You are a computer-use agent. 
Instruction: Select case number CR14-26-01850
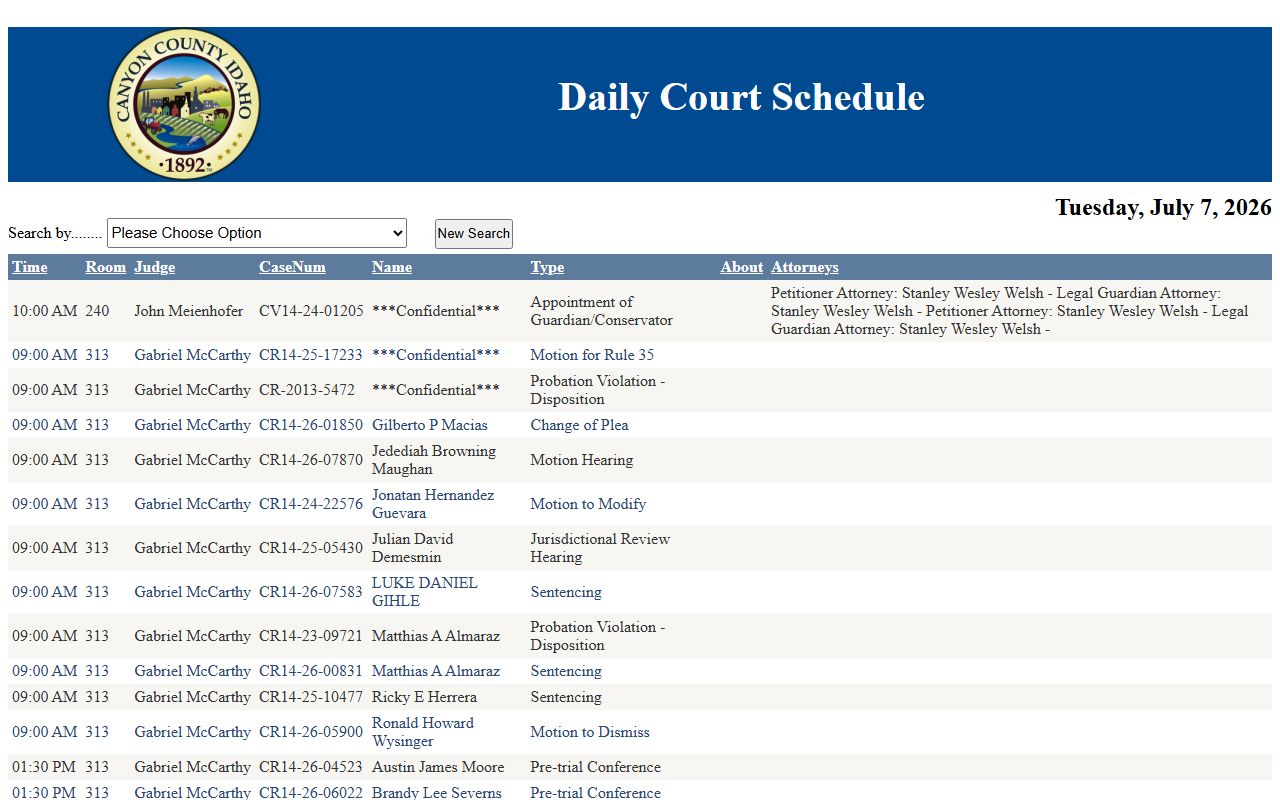tap(311, 425)
